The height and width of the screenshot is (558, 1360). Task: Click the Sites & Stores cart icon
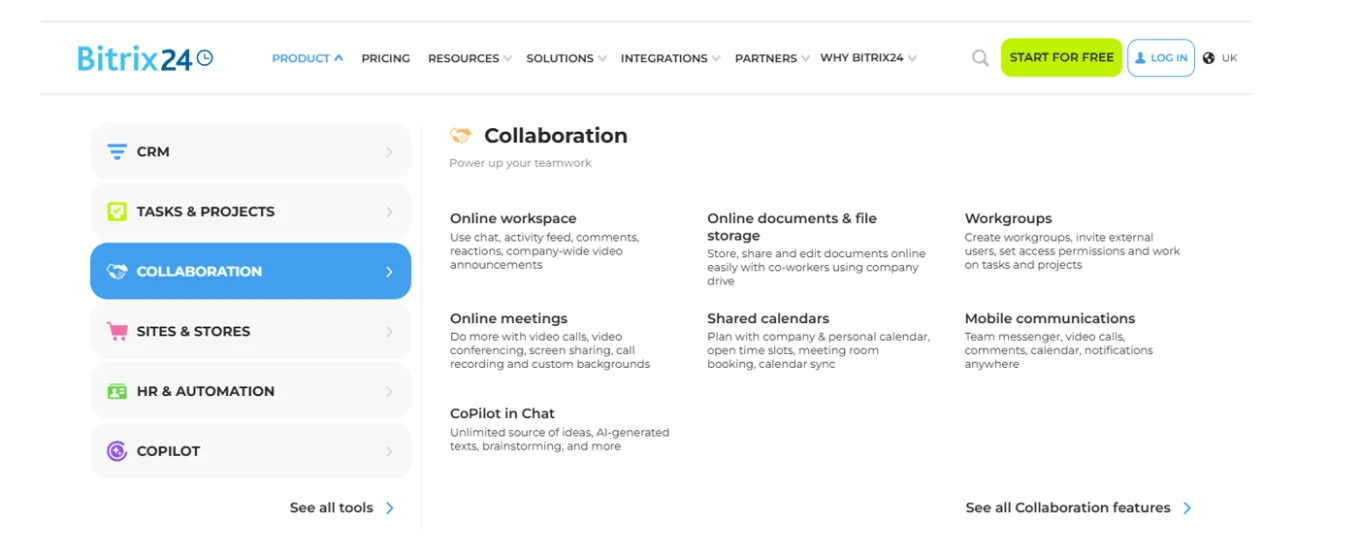click(x=117, y=332)
